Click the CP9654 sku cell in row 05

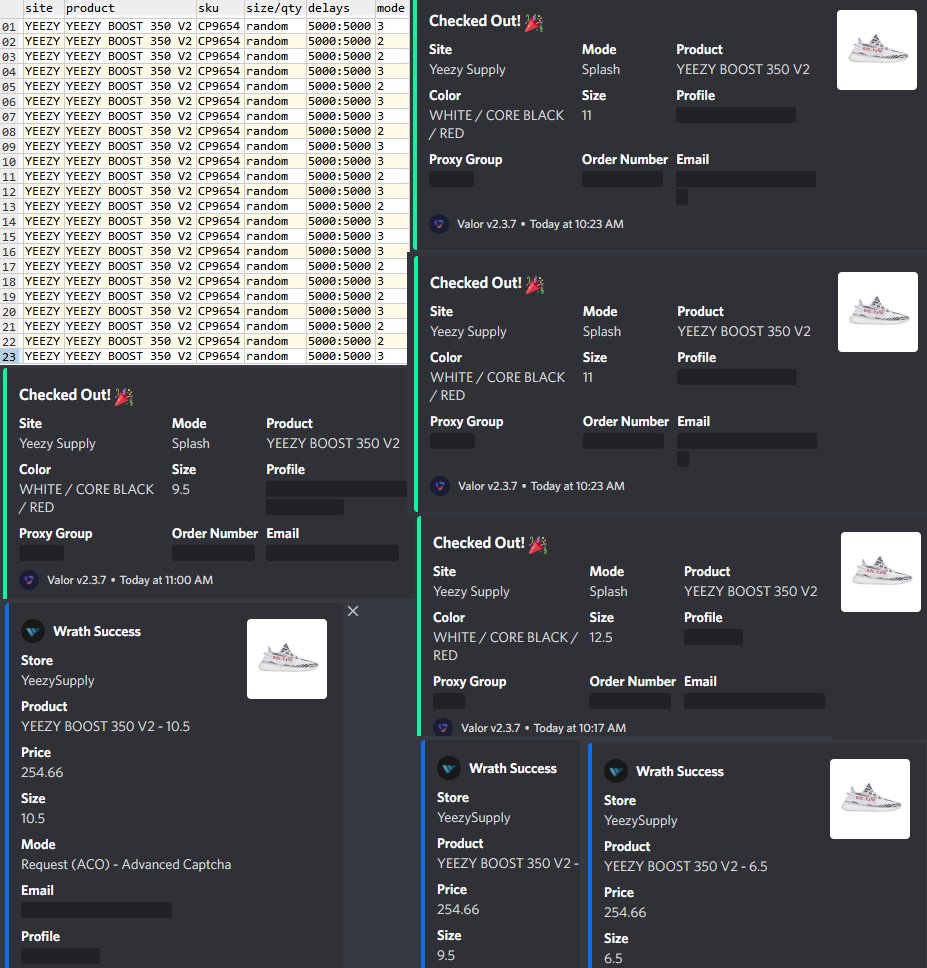coord(219,86)
